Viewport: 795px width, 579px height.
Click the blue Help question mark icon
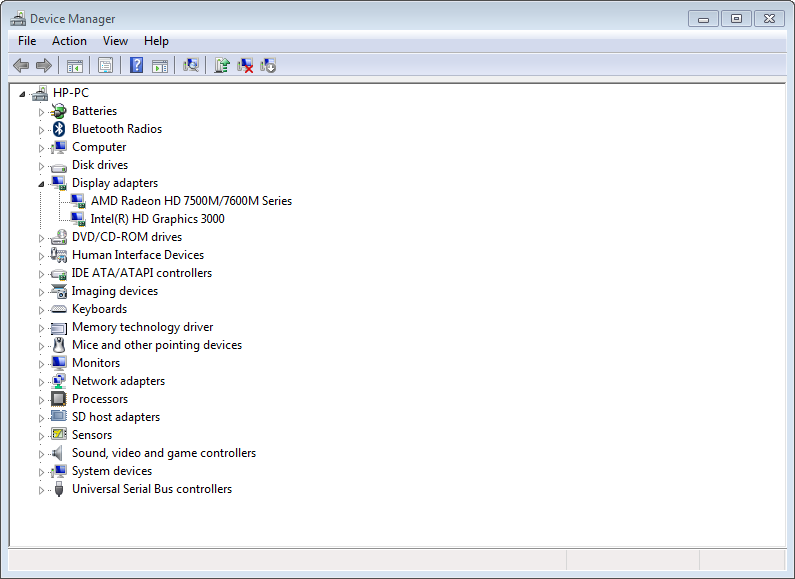pos(136,65)
